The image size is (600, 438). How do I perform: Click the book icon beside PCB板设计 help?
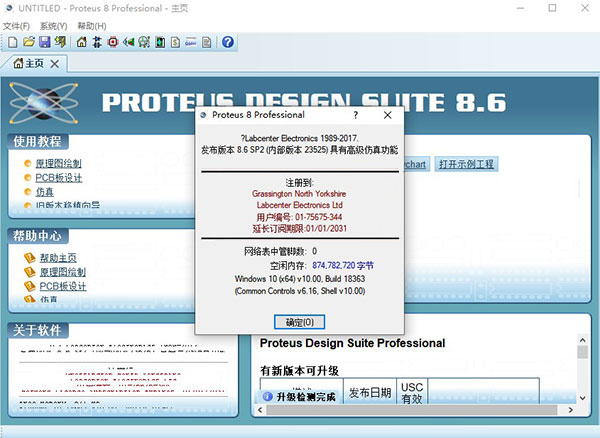[29, 286]
